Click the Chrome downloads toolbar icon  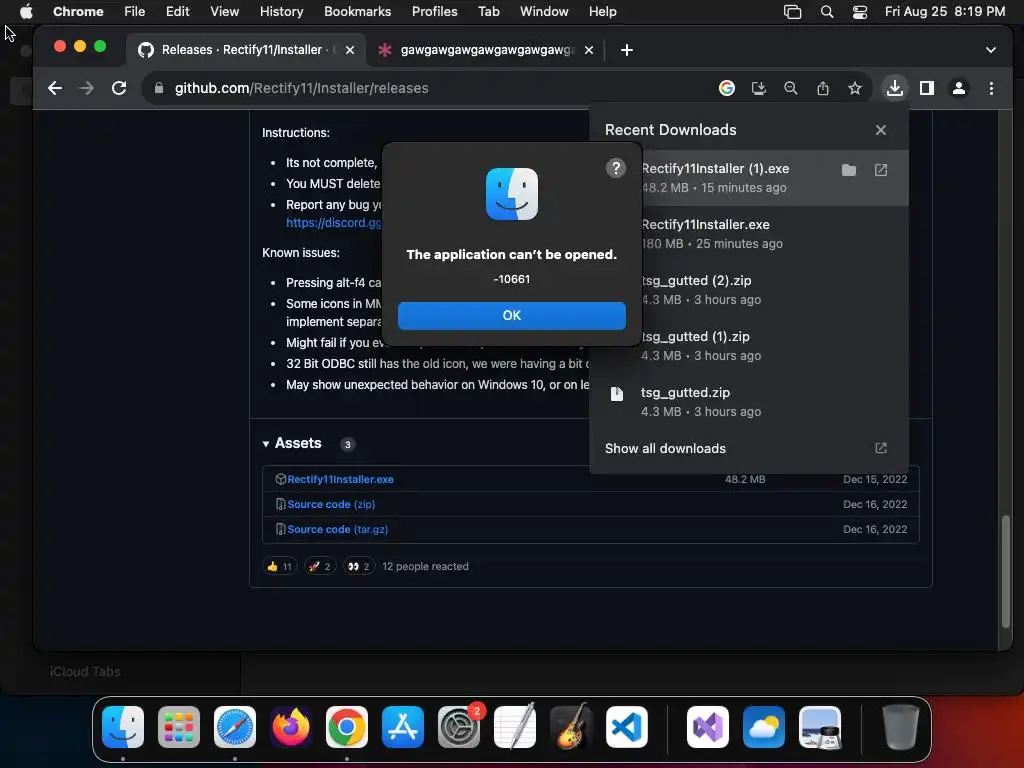coord(894,88)
